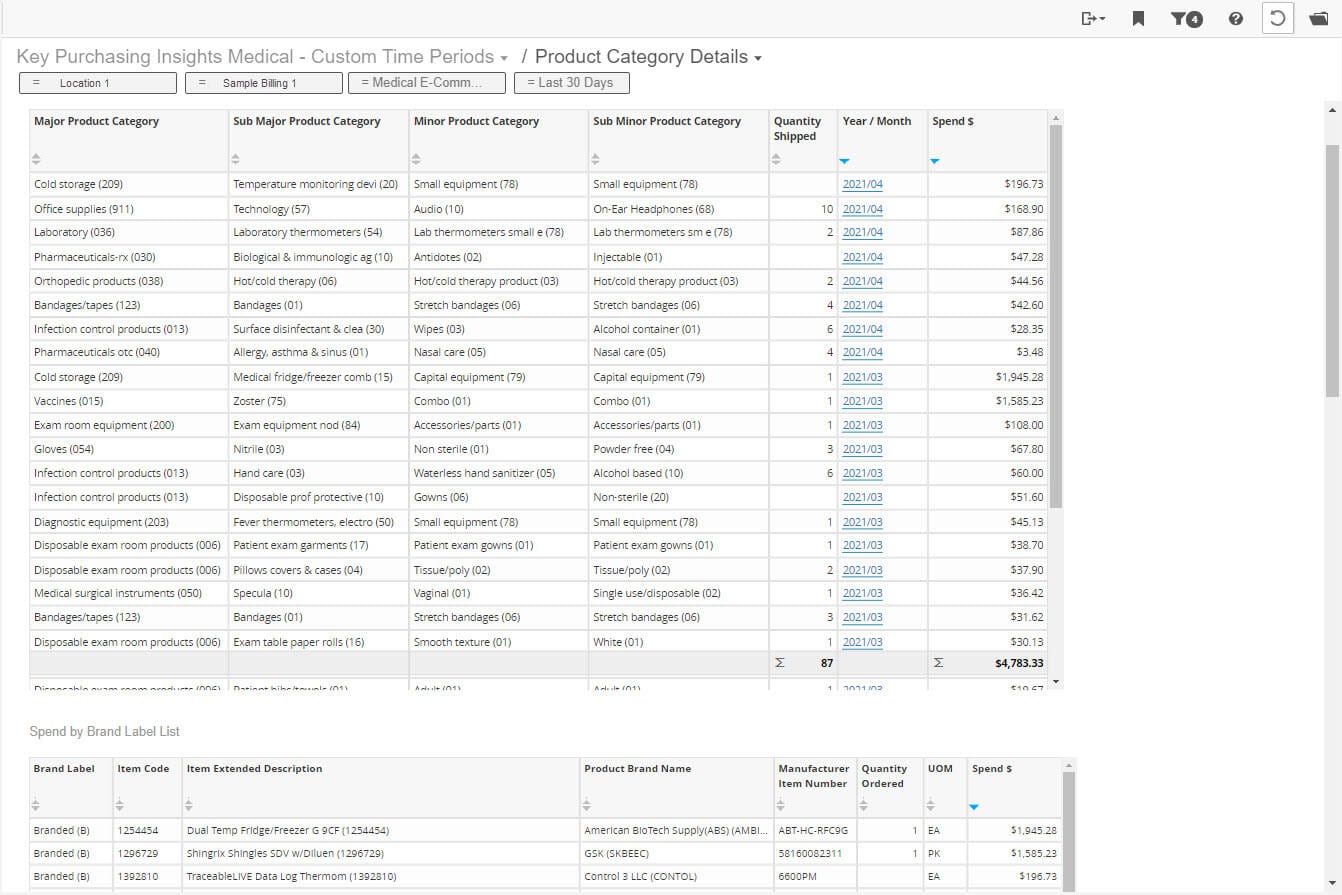Image resolution: width=1342 pixels, height=895 pixels.
Task: Select the Last 30 Days filter chip
Action: 571,83
